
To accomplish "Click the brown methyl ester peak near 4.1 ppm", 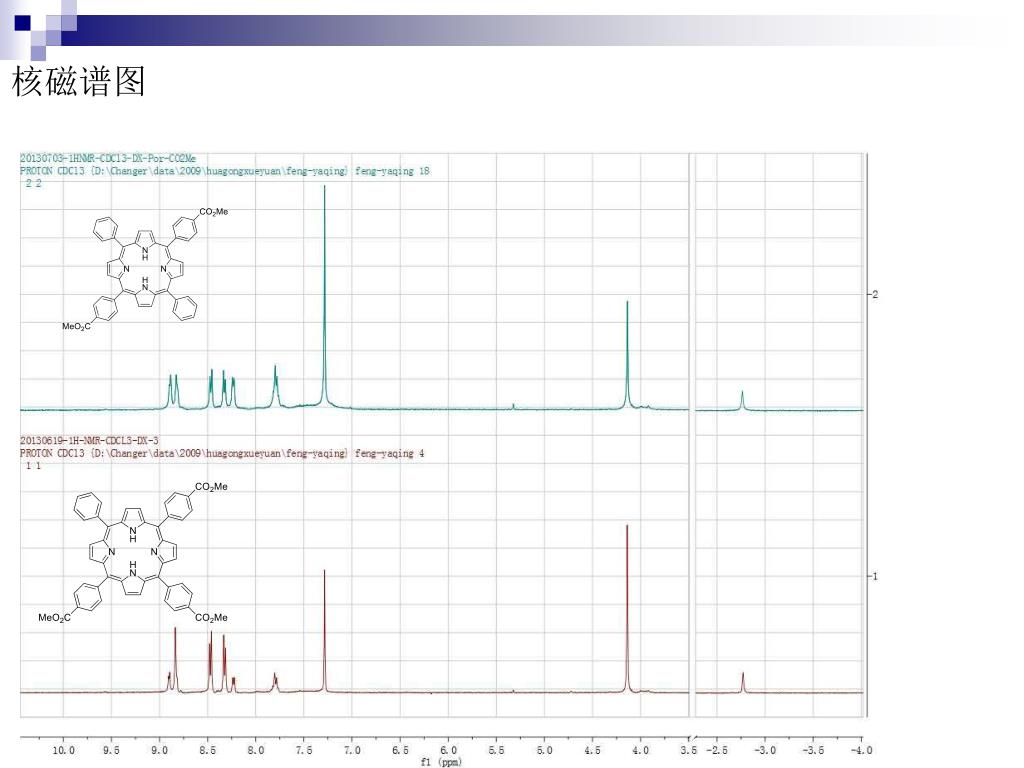I will coord(627,608).
